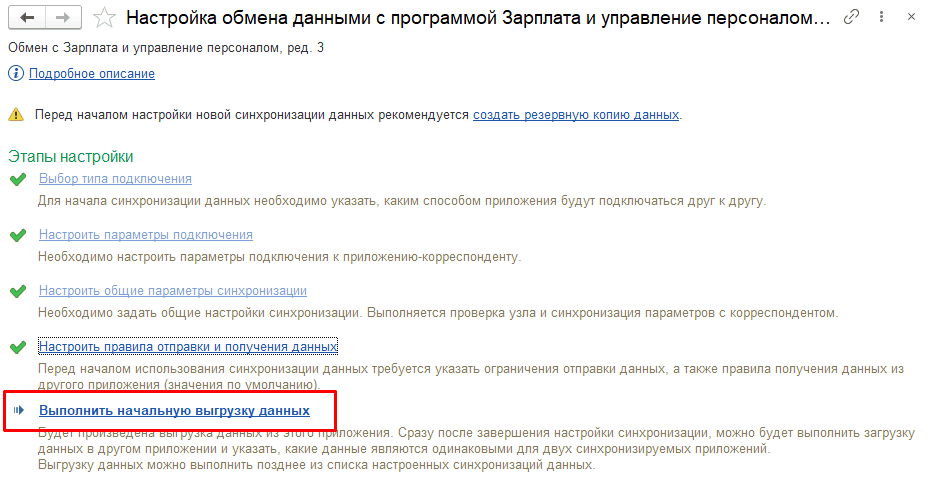Click the forward navigation arrow
This screenshot has width=931, height=502.
point(62,18)
